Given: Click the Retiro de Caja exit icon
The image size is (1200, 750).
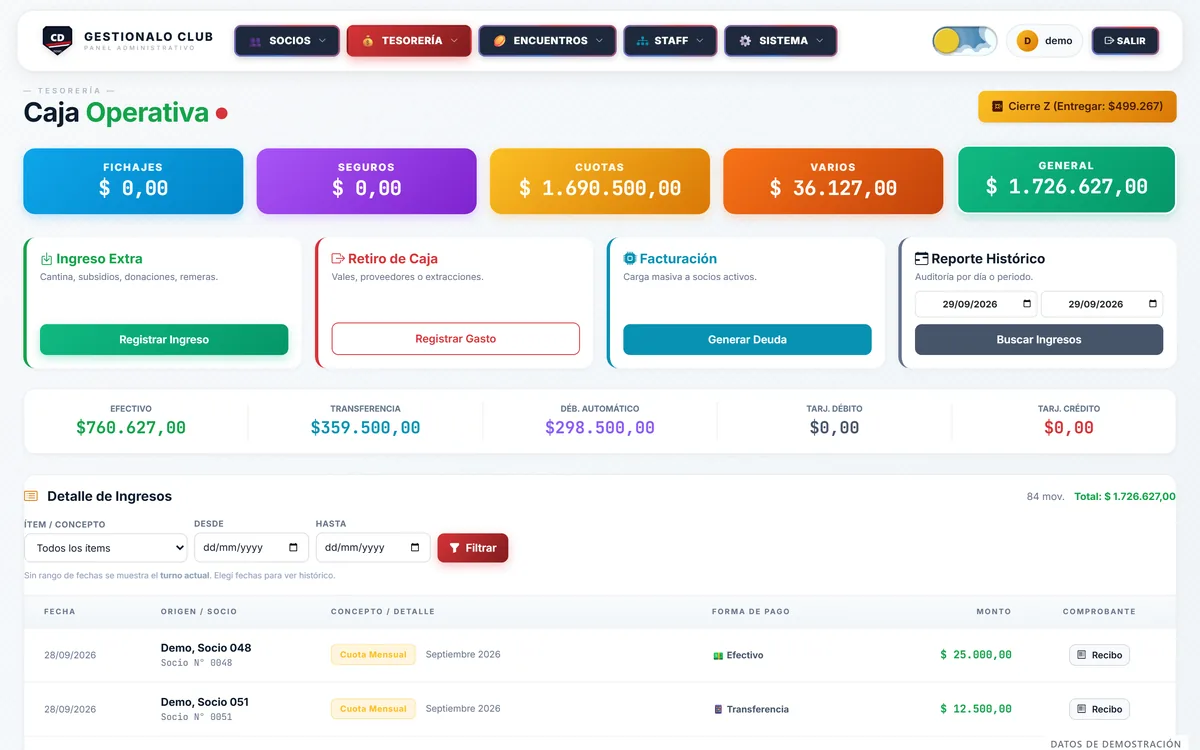Looking at the screenshot, I should 338,258.
